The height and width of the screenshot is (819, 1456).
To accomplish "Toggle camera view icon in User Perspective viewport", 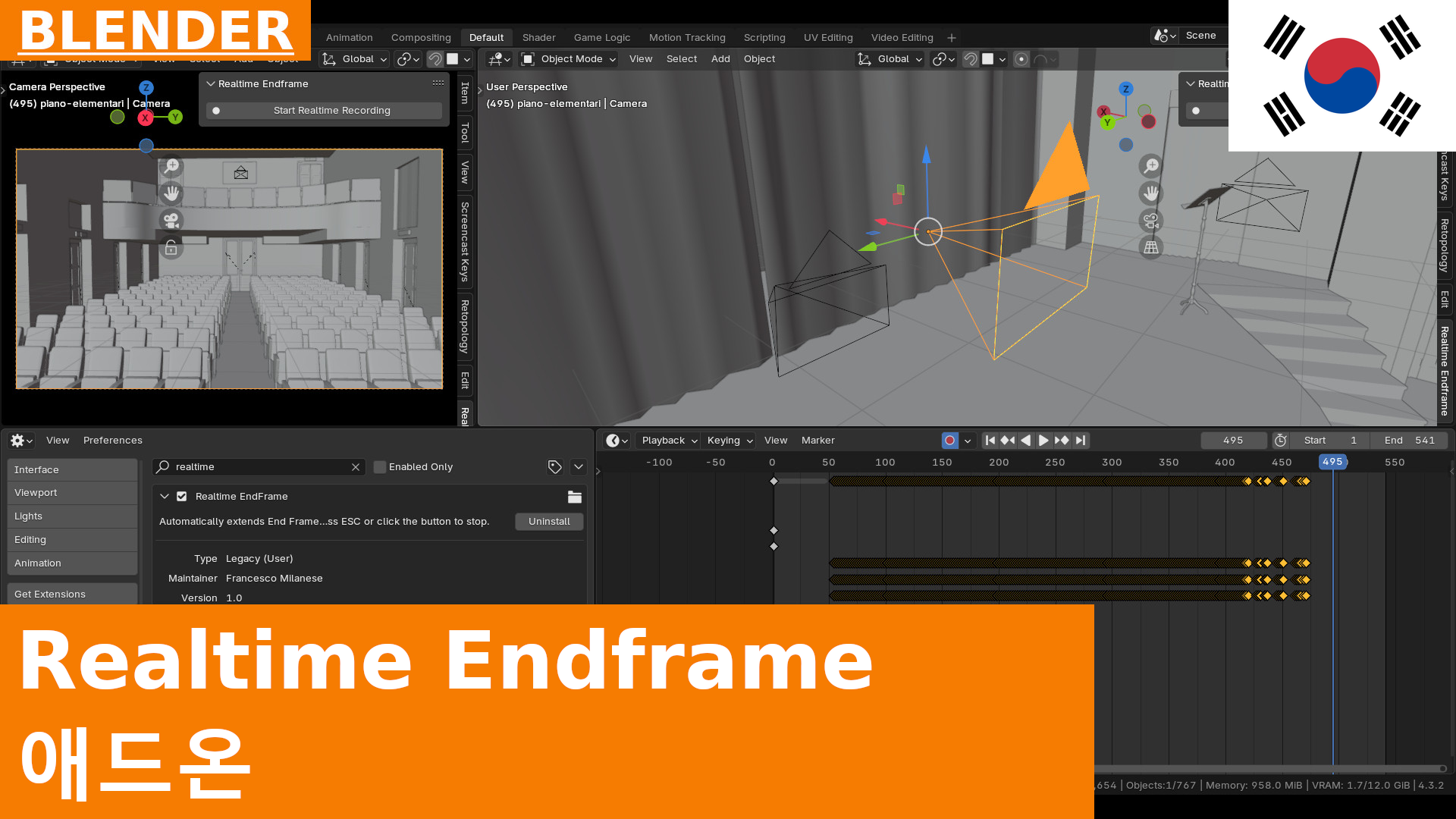I will (1151, 221).
